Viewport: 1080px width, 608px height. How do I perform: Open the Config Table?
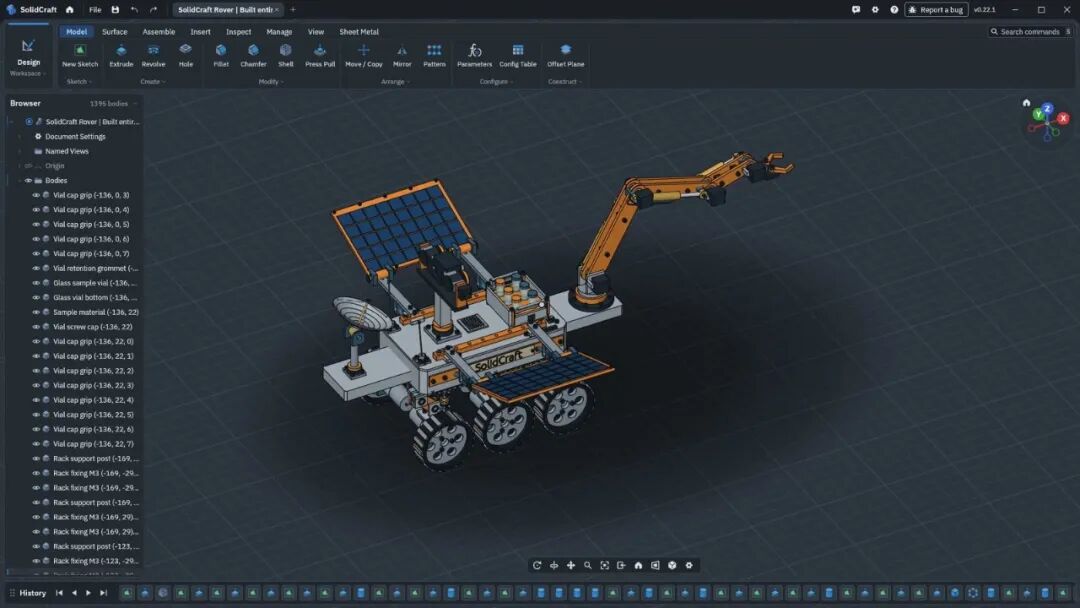(x=518, y=56)
